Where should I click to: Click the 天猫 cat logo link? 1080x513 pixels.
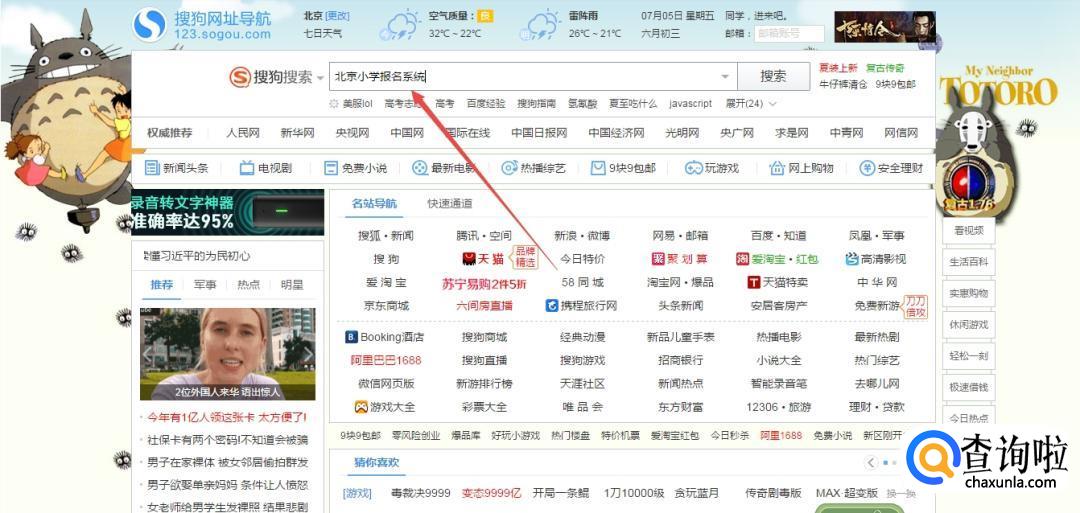coord(468,259)
